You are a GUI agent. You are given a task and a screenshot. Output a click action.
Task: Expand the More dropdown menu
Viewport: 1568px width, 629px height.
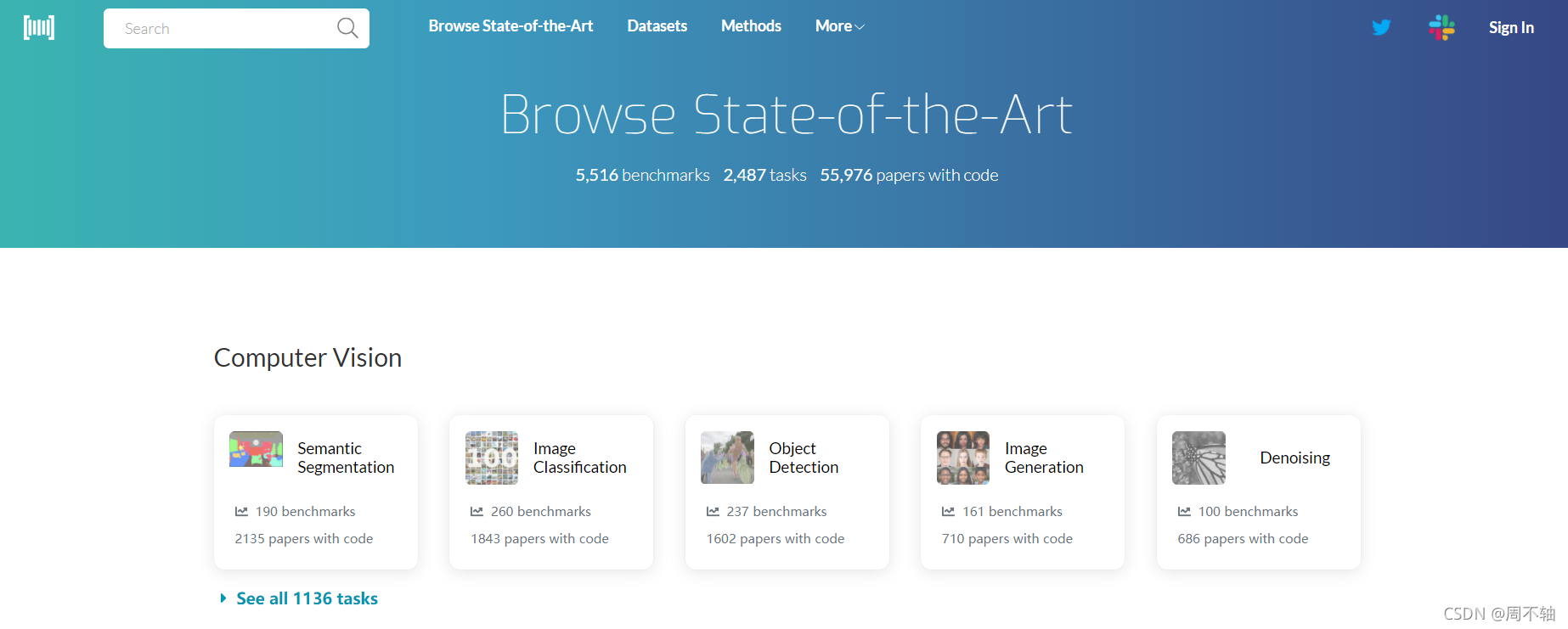pos(839,26)
